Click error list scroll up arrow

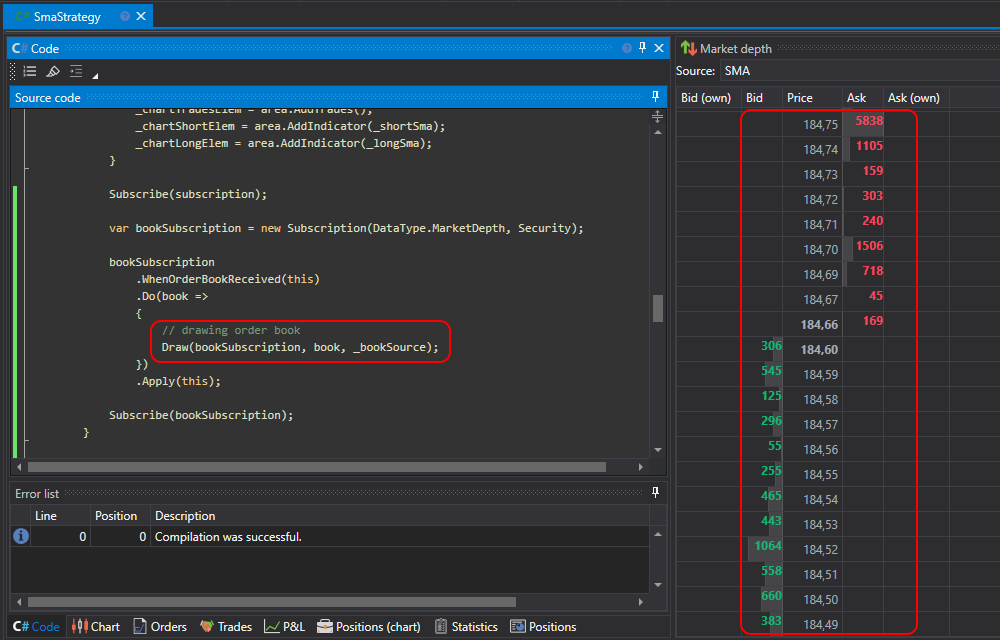pyautogui.click(x=658, y=534)
